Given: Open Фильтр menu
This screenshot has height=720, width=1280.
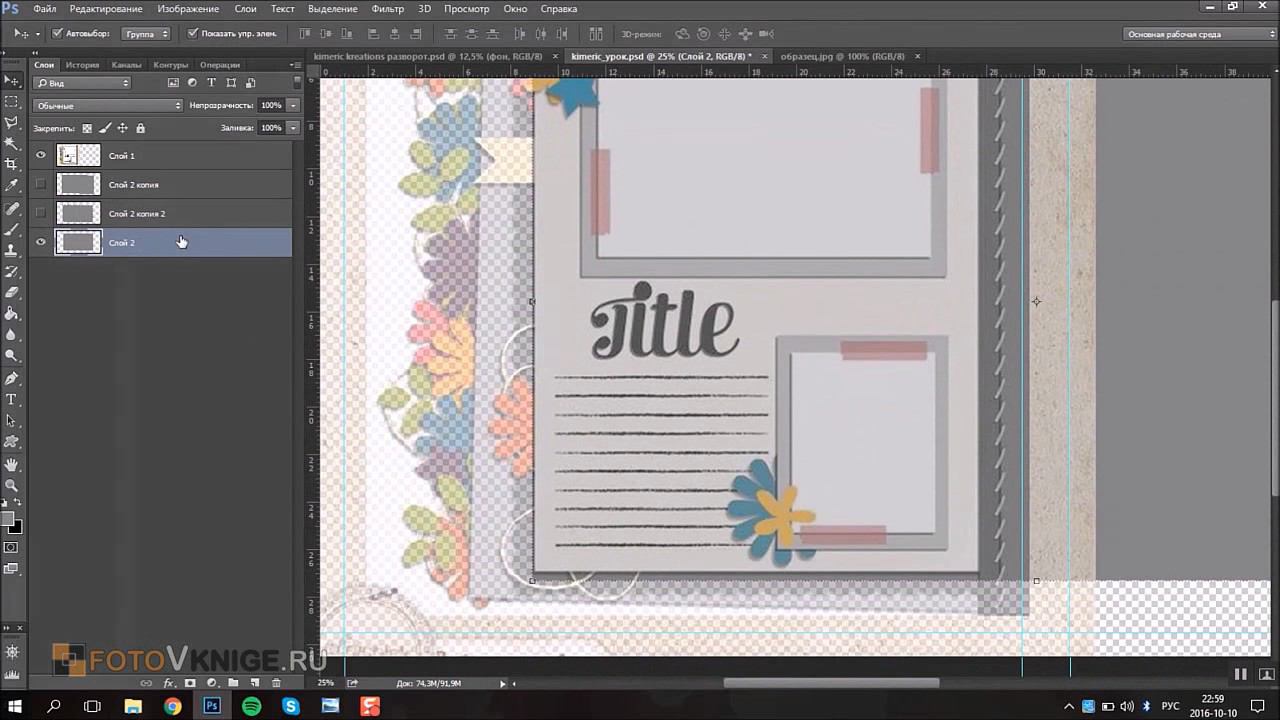Looking at the screenshot, I should point(387,9).
